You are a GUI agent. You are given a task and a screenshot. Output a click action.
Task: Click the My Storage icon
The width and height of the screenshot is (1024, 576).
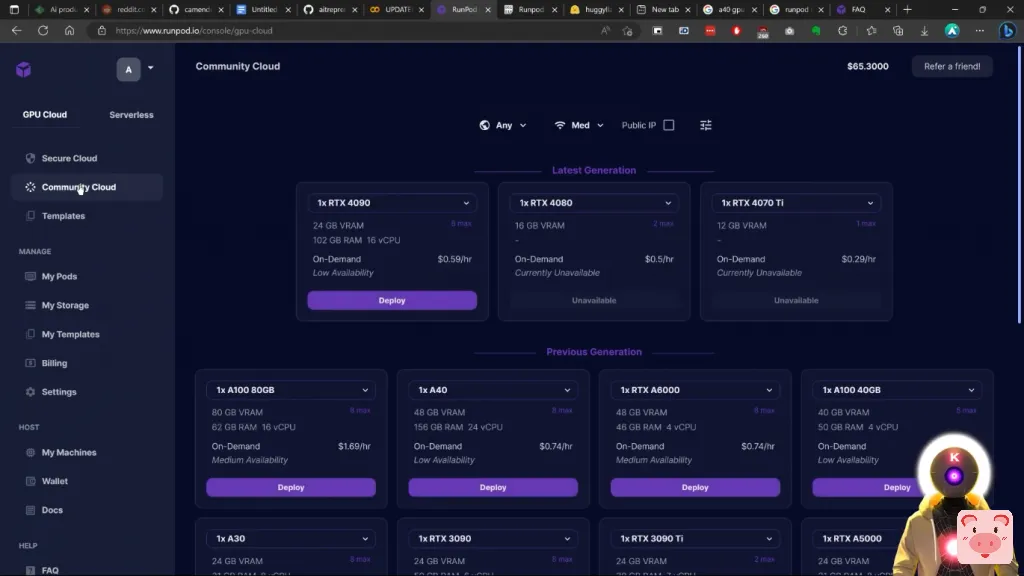(x=30, y=305)
